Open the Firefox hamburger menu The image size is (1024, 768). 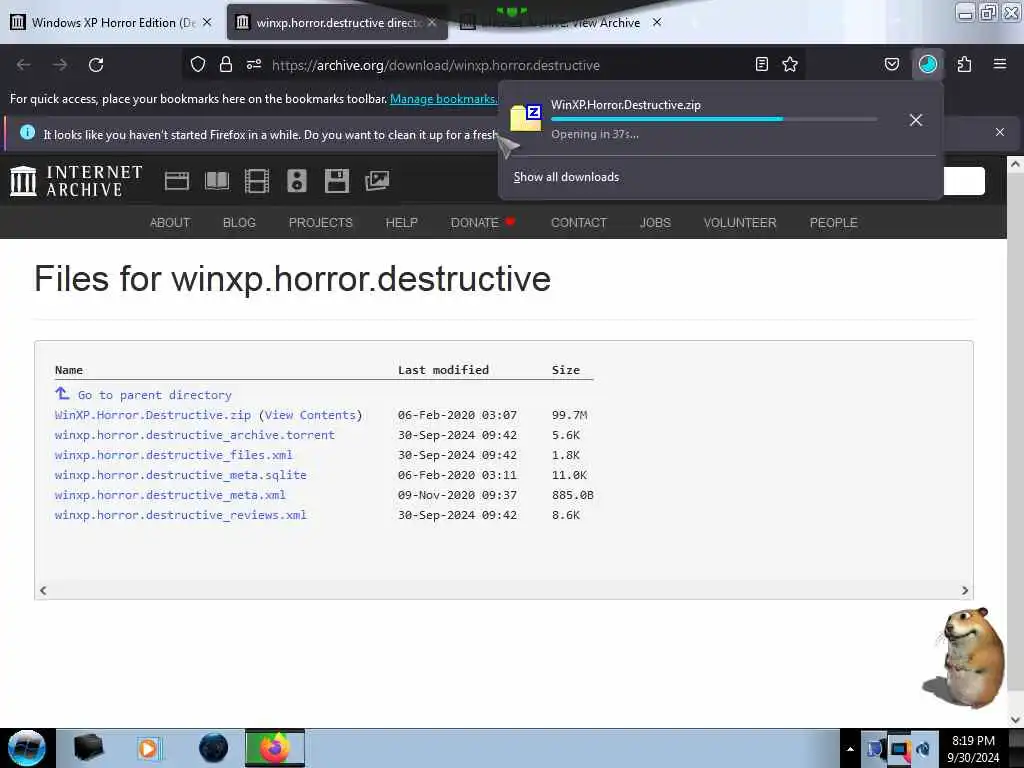[x=1000, y=64]
